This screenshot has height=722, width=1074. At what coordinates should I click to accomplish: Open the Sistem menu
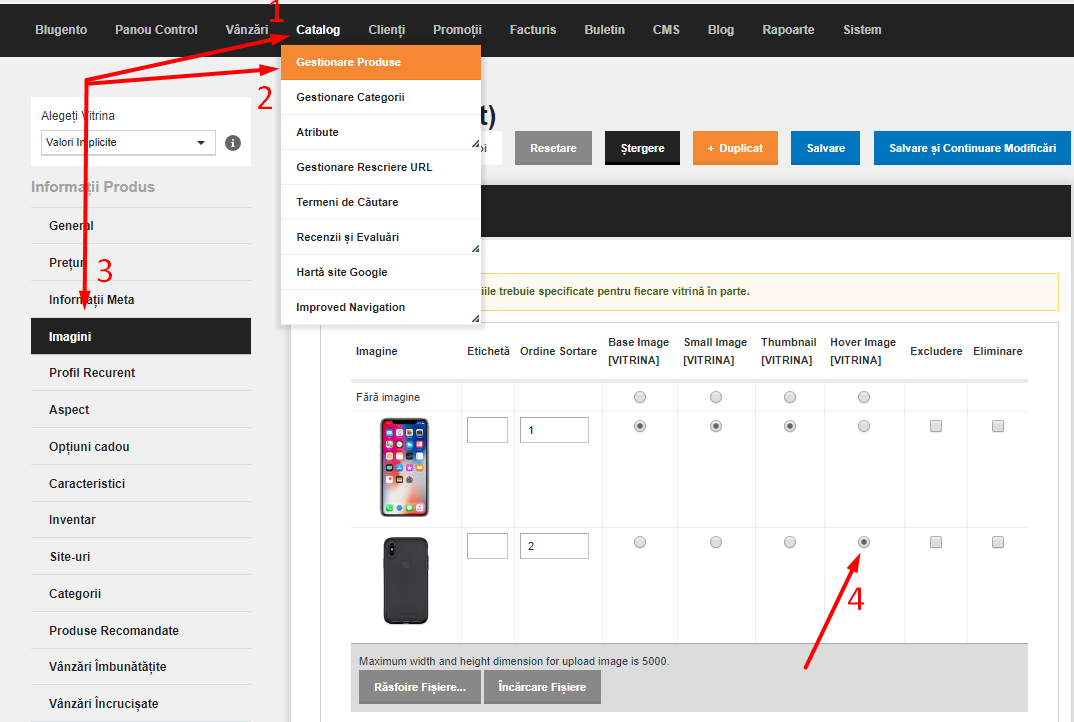click(862, 29)
